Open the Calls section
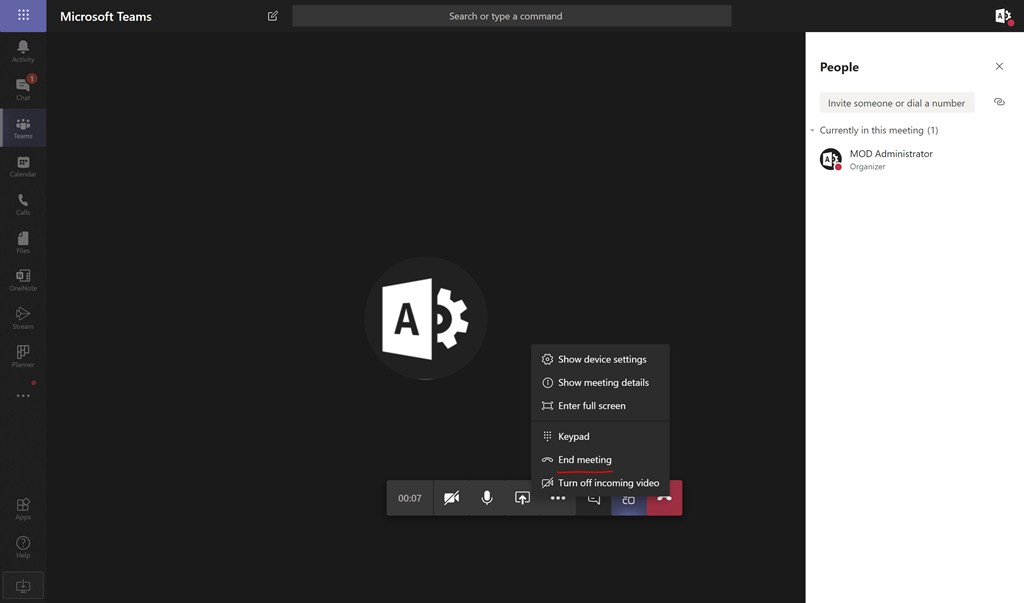 22,203
